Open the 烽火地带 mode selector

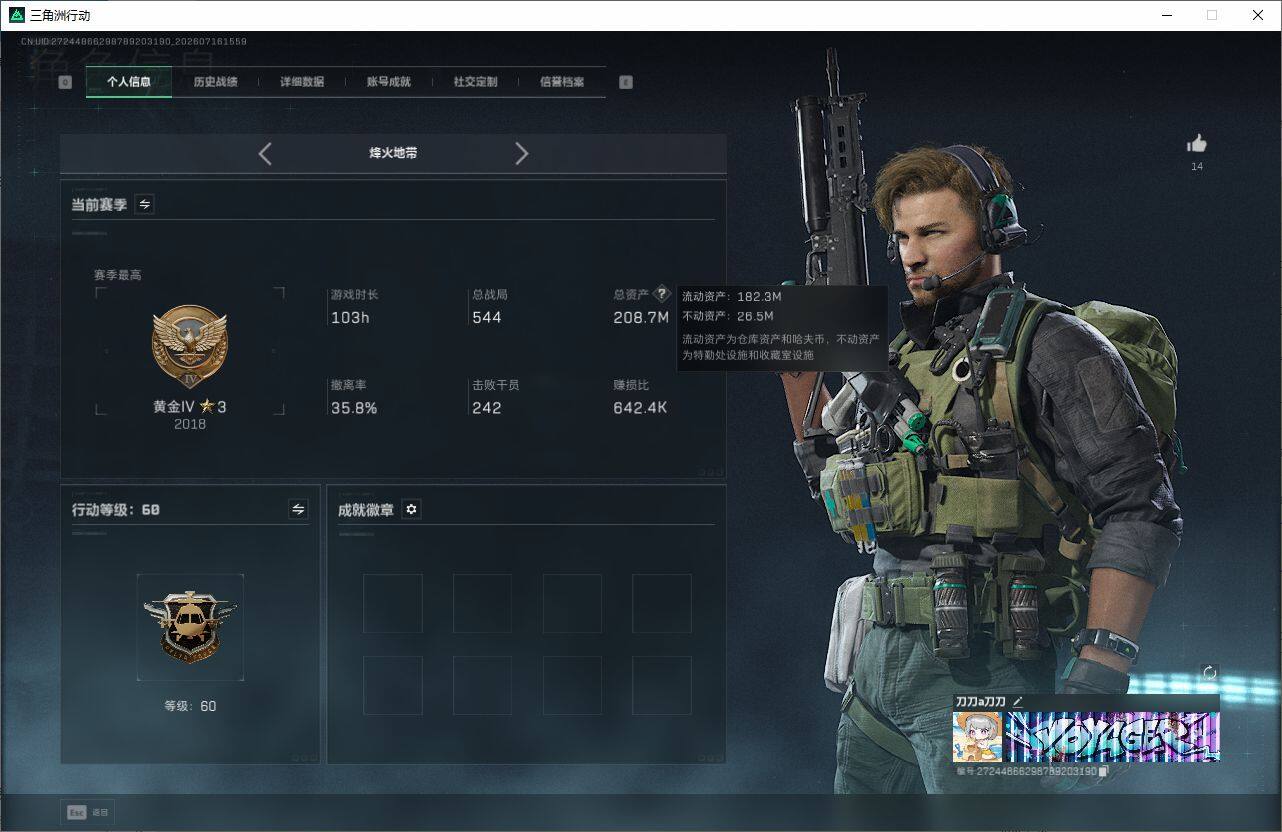393,154
